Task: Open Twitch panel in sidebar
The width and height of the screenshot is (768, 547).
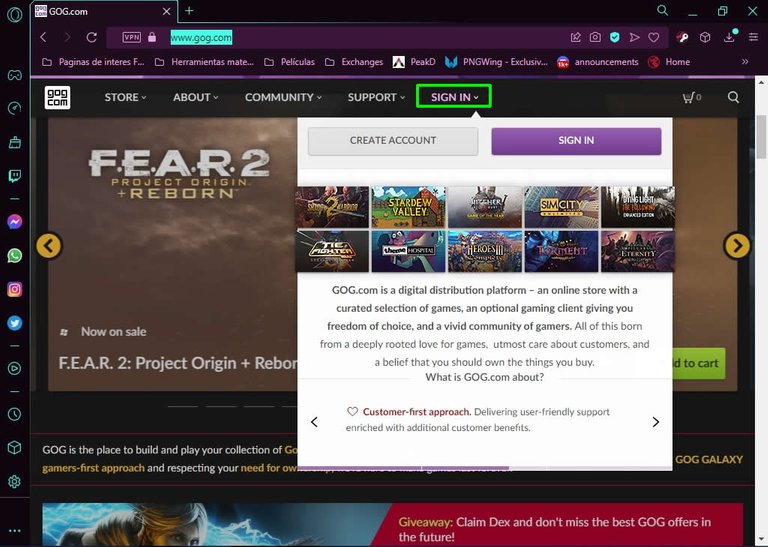Action: pos(15,176)
